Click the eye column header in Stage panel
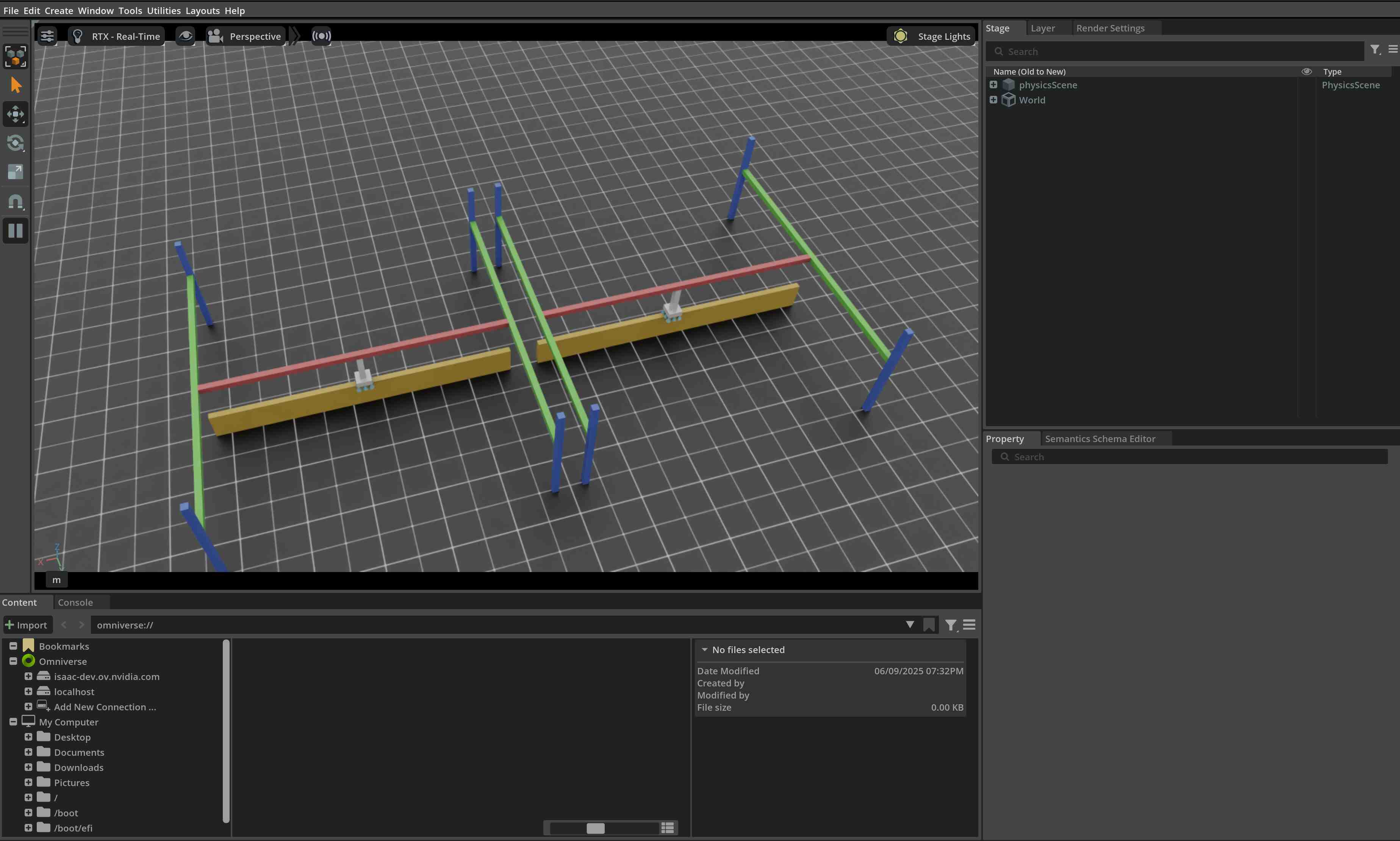1400x841 pixels. coord(1306,71)
